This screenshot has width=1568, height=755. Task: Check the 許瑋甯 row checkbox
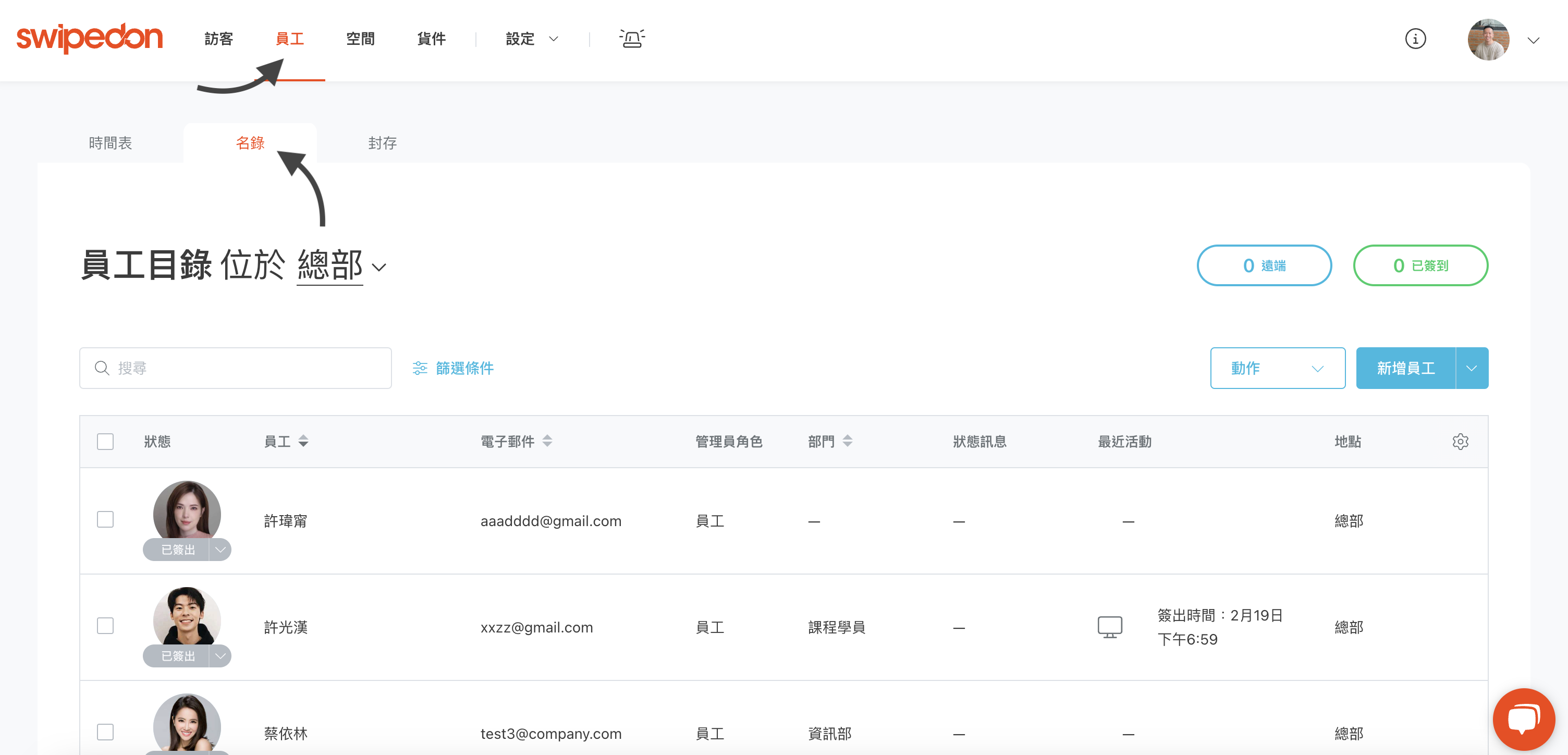(x=105, y=519)
